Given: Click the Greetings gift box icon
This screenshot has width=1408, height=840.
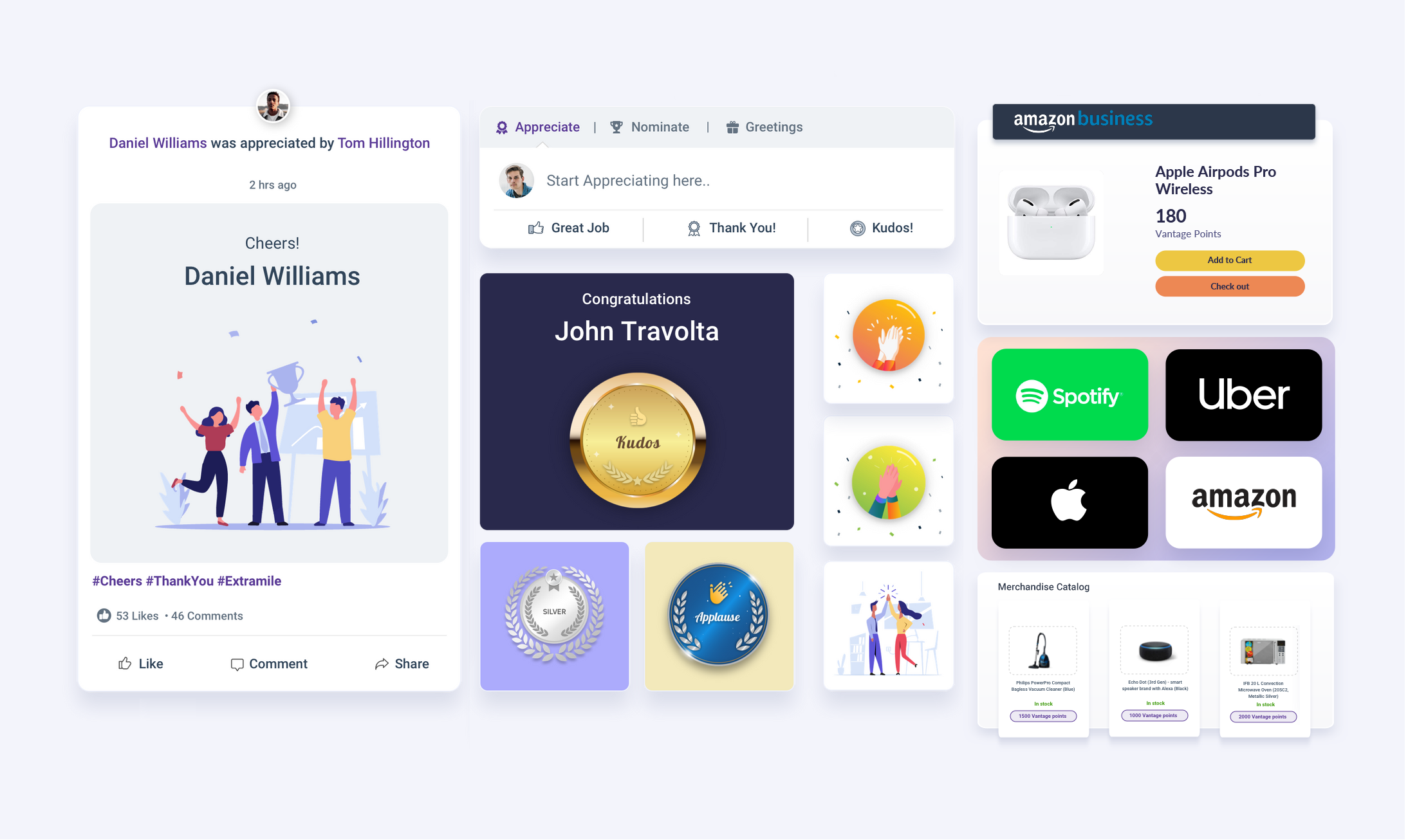Looking at the screenshot, I should (731, 126).
